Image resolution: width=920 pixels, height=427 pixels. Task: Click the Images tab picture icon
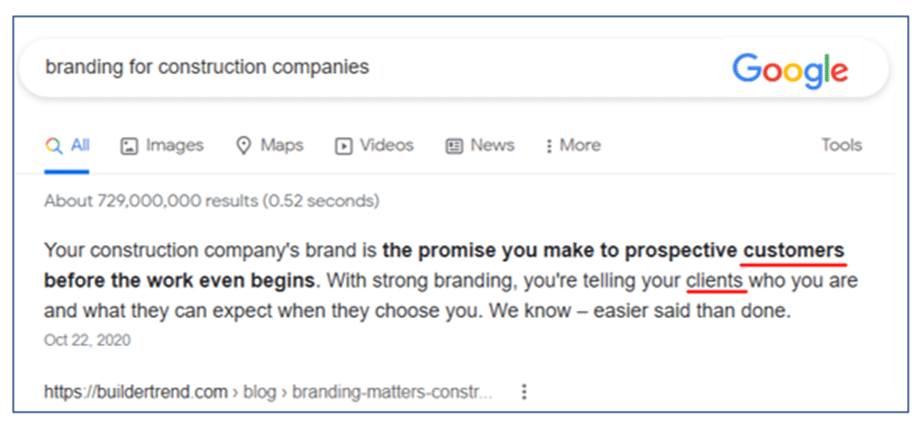coord(129,146)
